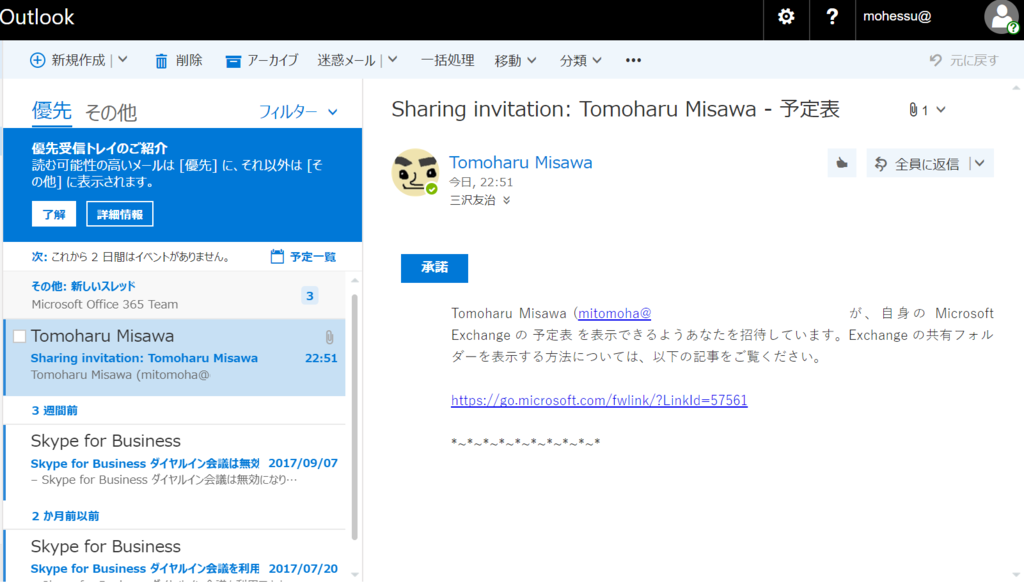Click the message list scrollbar
The width and height of the screenshot is (1024, 583).
coord(355,418)
